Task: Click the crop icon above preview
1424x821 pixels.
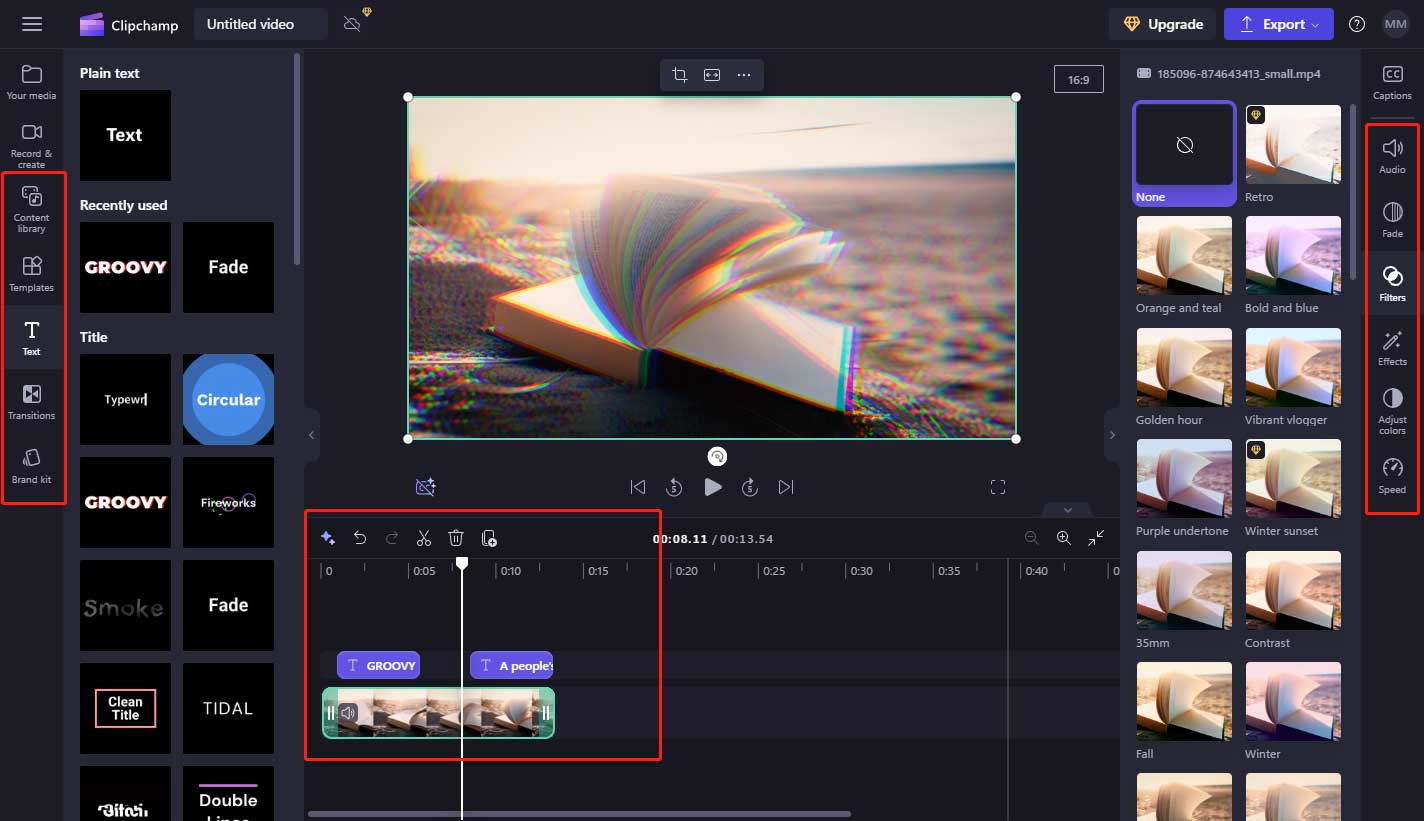Action: point(680,75)
